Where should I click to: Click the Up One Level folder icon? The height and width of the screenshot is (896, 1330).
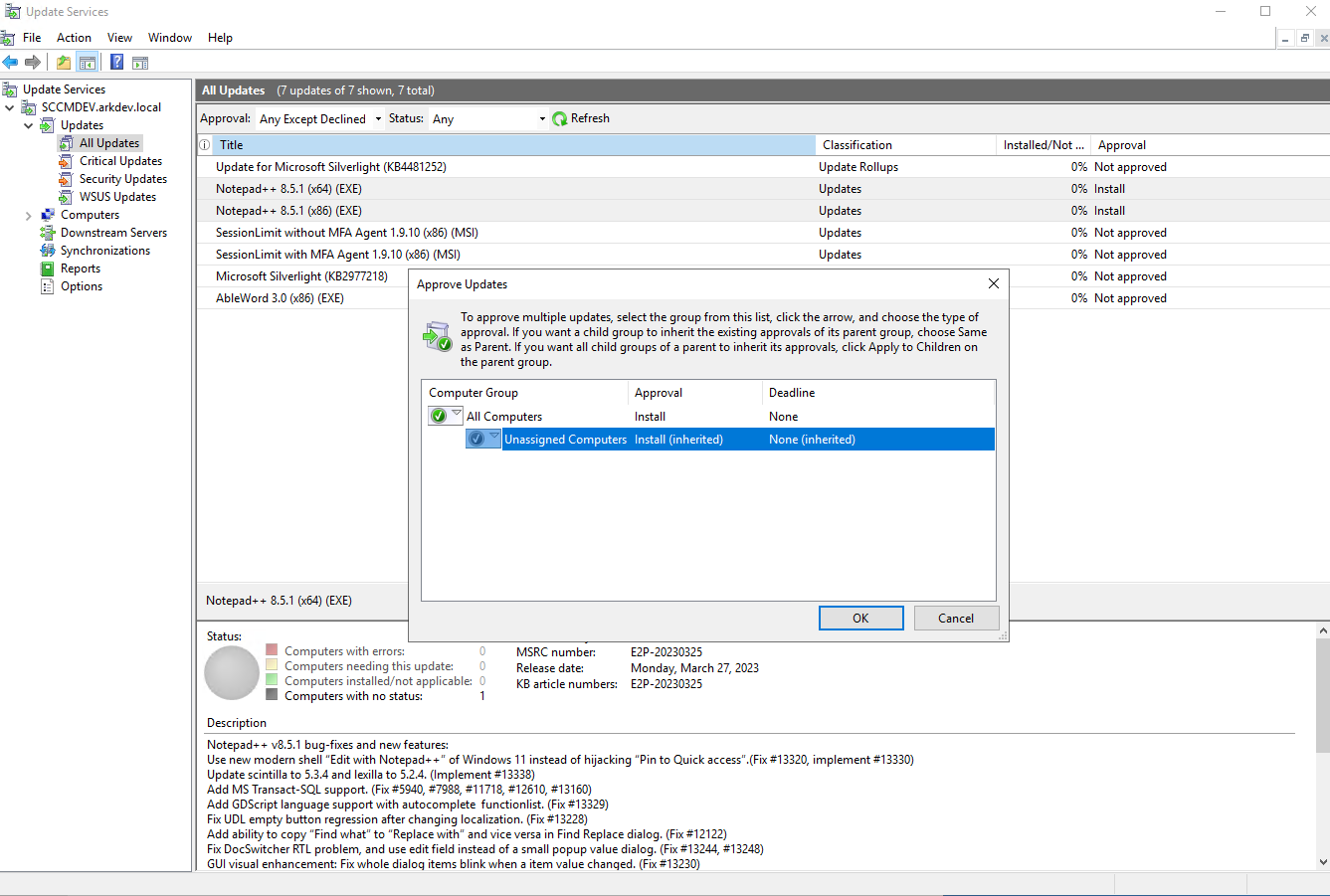[x=64, y=63]
